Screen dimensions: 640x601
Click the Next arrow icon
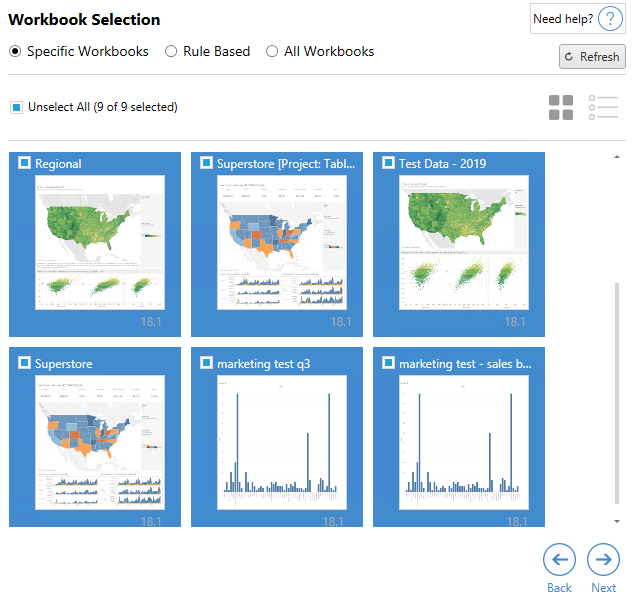(x=603, y=560)
